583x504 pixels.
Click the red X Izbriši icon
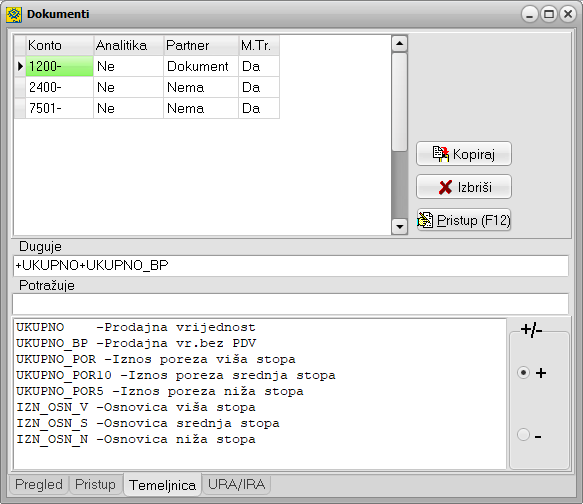(445, 187)
